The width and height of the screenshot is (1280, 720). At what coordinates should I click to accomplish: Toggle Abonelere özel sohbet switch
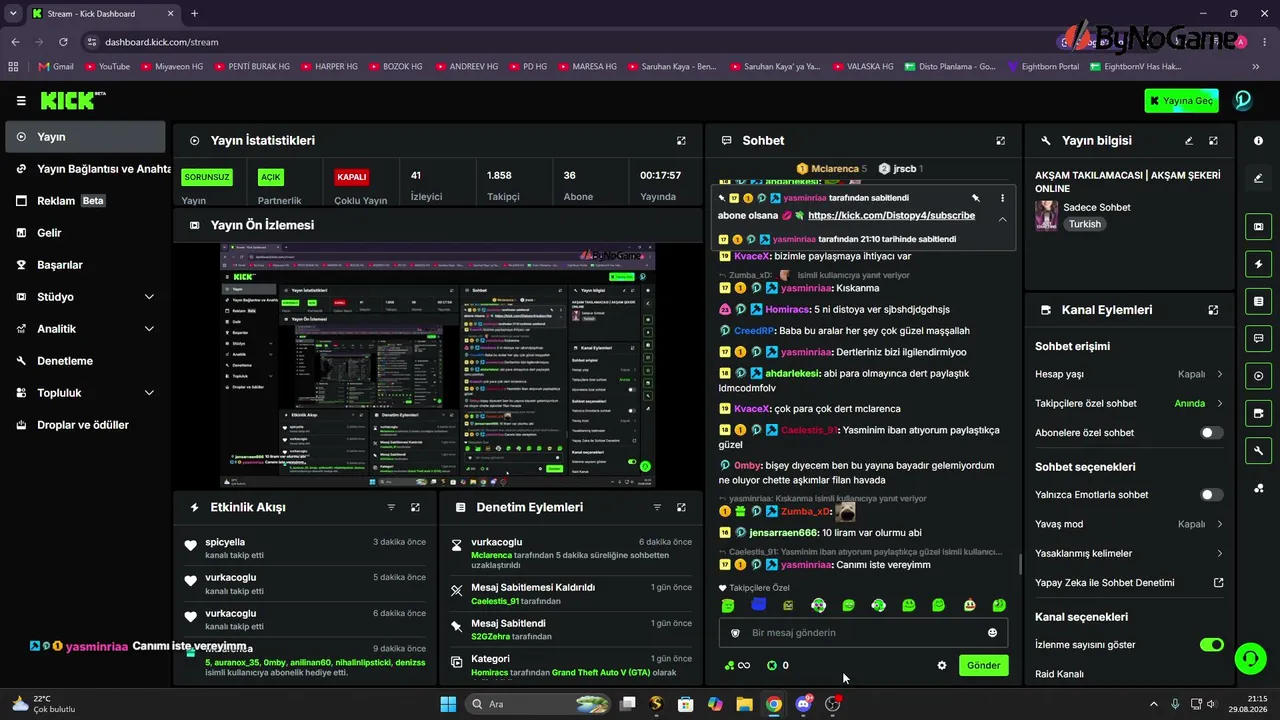point(1211,433)
